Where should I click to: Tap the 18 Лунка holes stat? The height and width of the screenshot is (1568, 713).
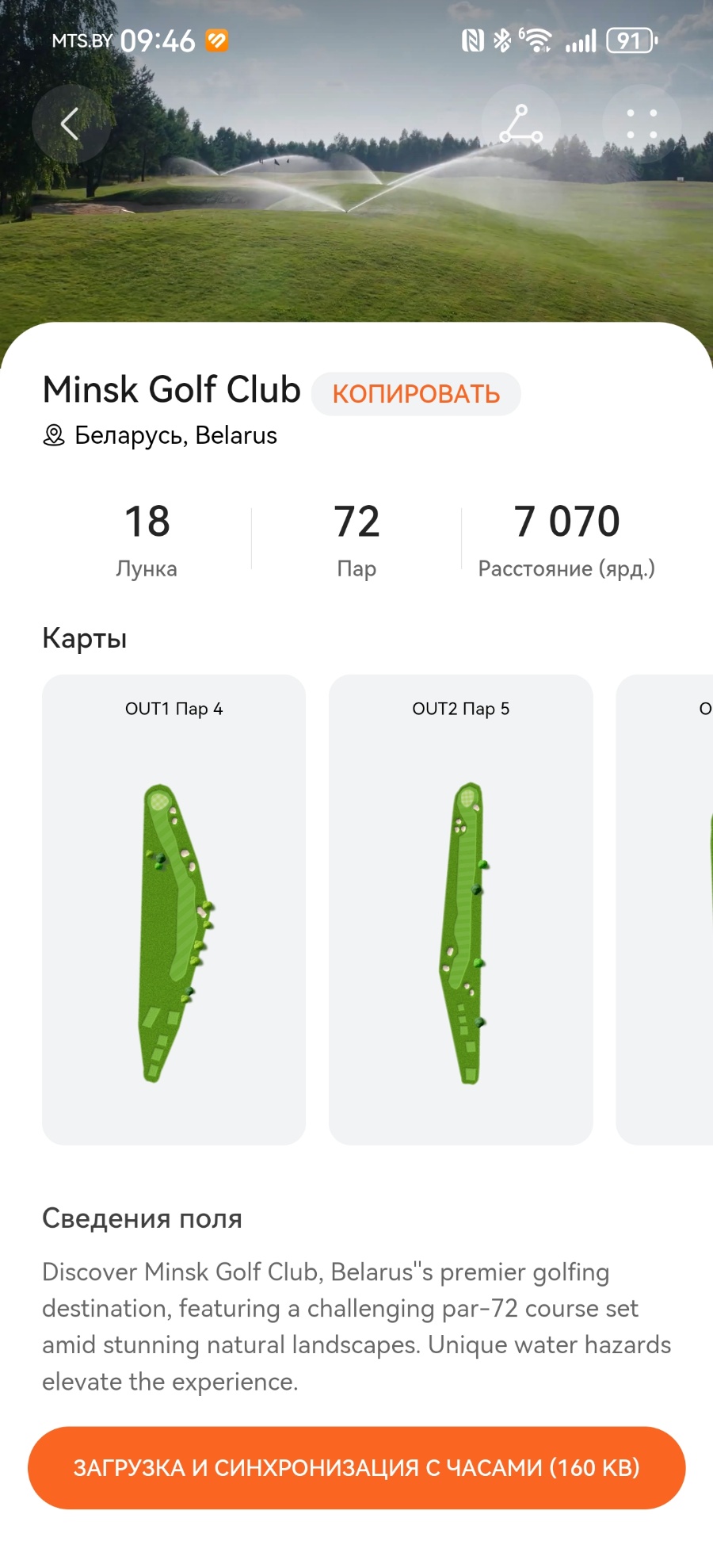pos(147,539)
